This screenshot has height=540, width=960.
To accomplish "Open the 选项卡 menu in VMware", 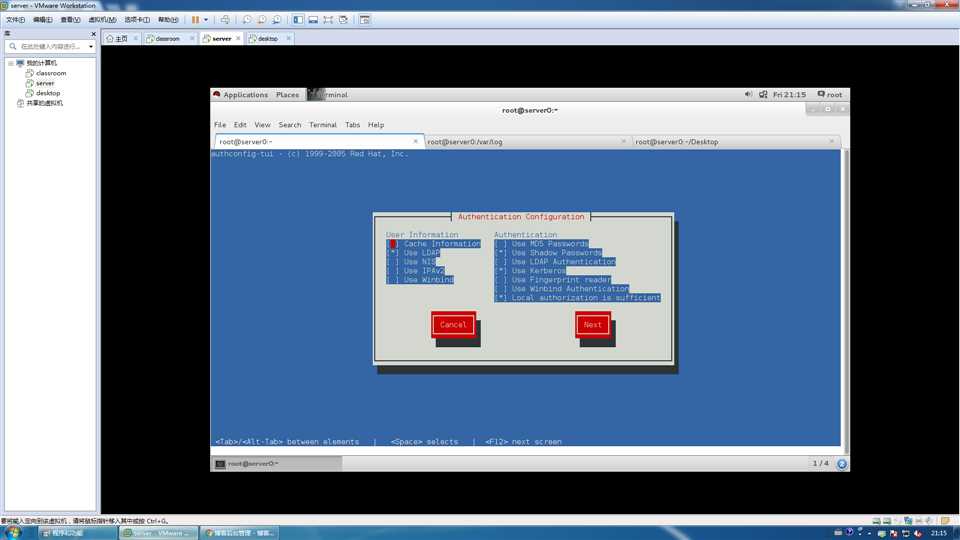I will click(137, 20).
